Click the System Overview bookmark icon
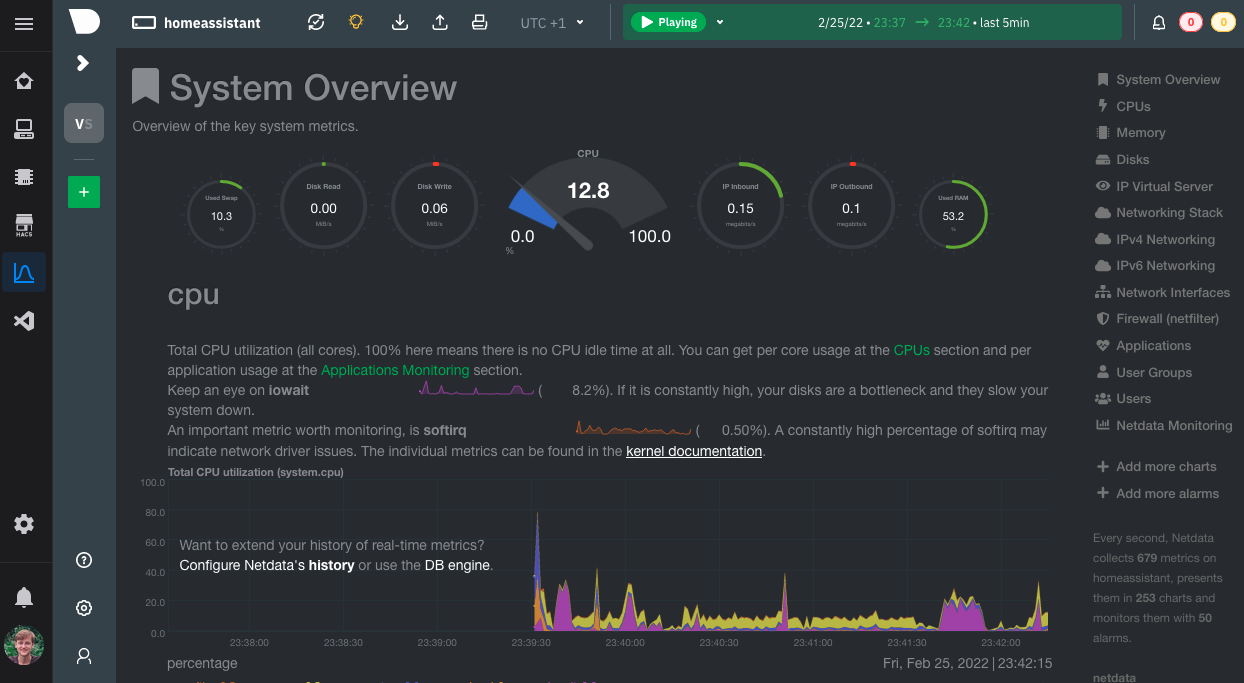The height and width of the screenshot is (683, 1244). 146,86
